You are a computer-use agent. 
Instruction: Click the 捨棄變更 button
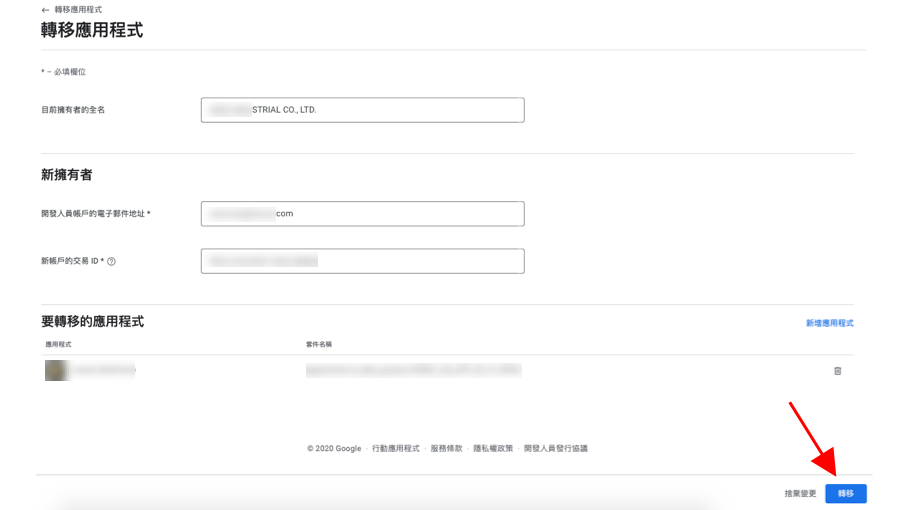coord(800,494)
